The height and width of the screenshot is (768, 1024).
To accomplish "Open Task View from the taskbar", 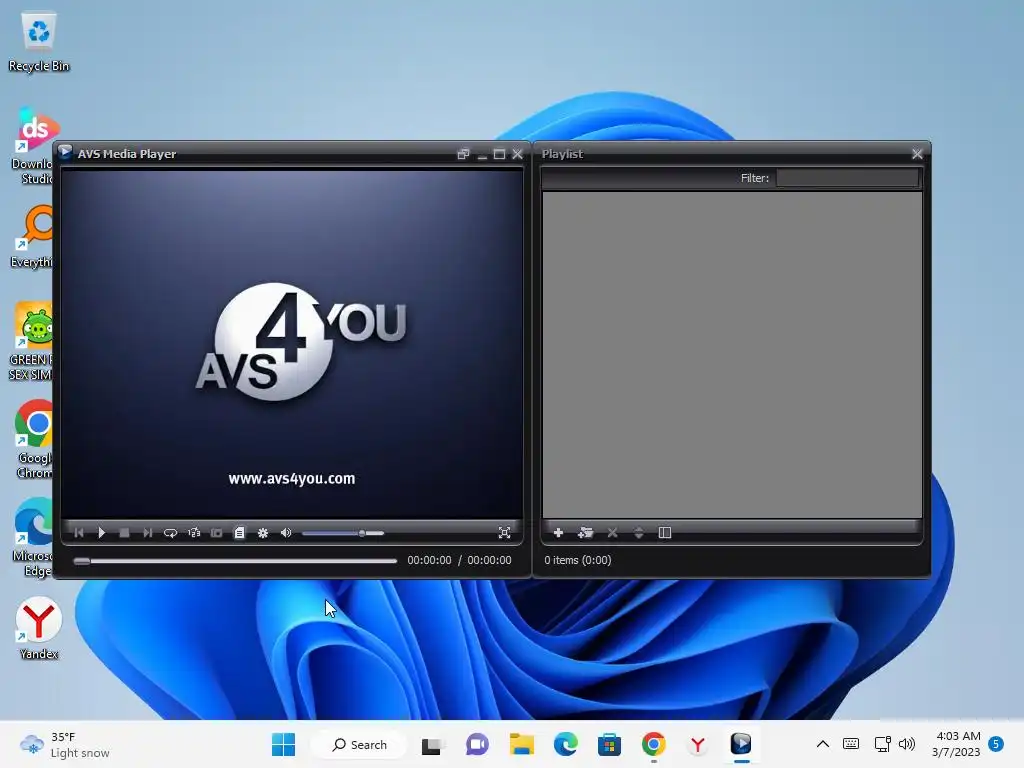I will click(432, 744).
